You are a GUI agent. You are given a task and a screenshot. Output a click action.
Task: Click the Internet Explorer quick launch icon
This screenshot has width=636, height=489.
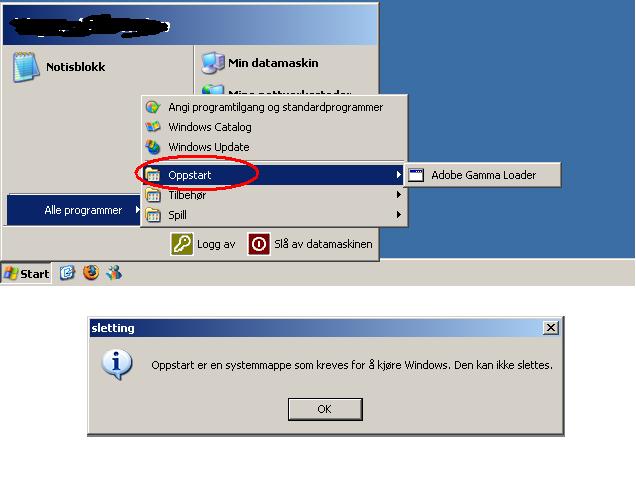[x=67, y=272]
